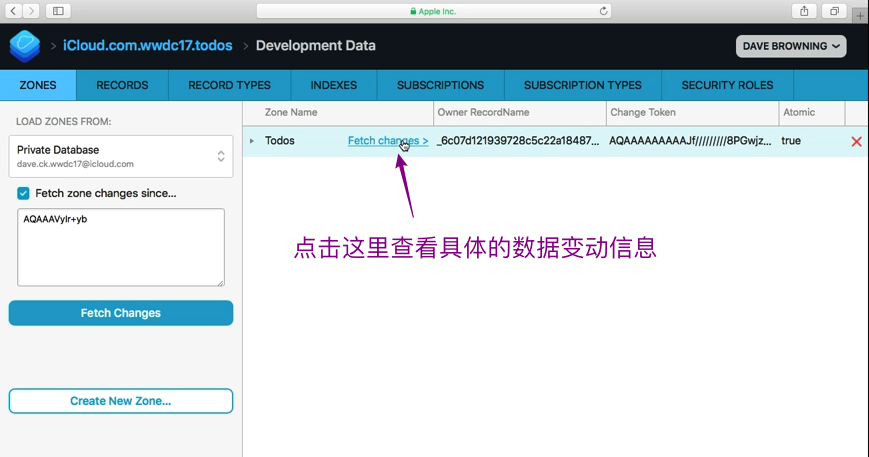Open a new tab with plus icon

pyautogui.click(x=860, y=16)
